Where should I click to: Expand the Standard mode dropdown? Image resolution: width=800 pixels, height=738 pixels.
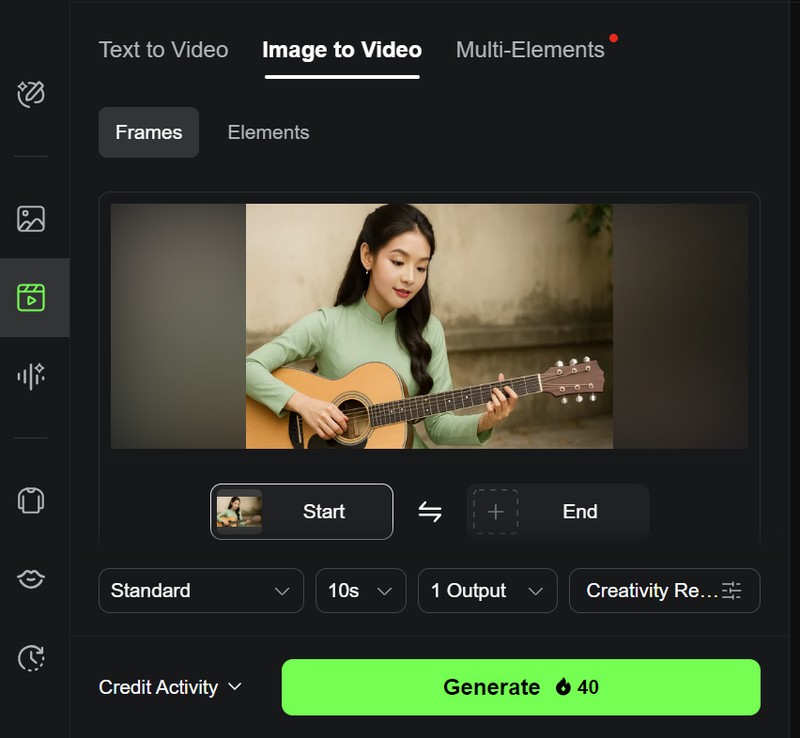coord(200,591)
